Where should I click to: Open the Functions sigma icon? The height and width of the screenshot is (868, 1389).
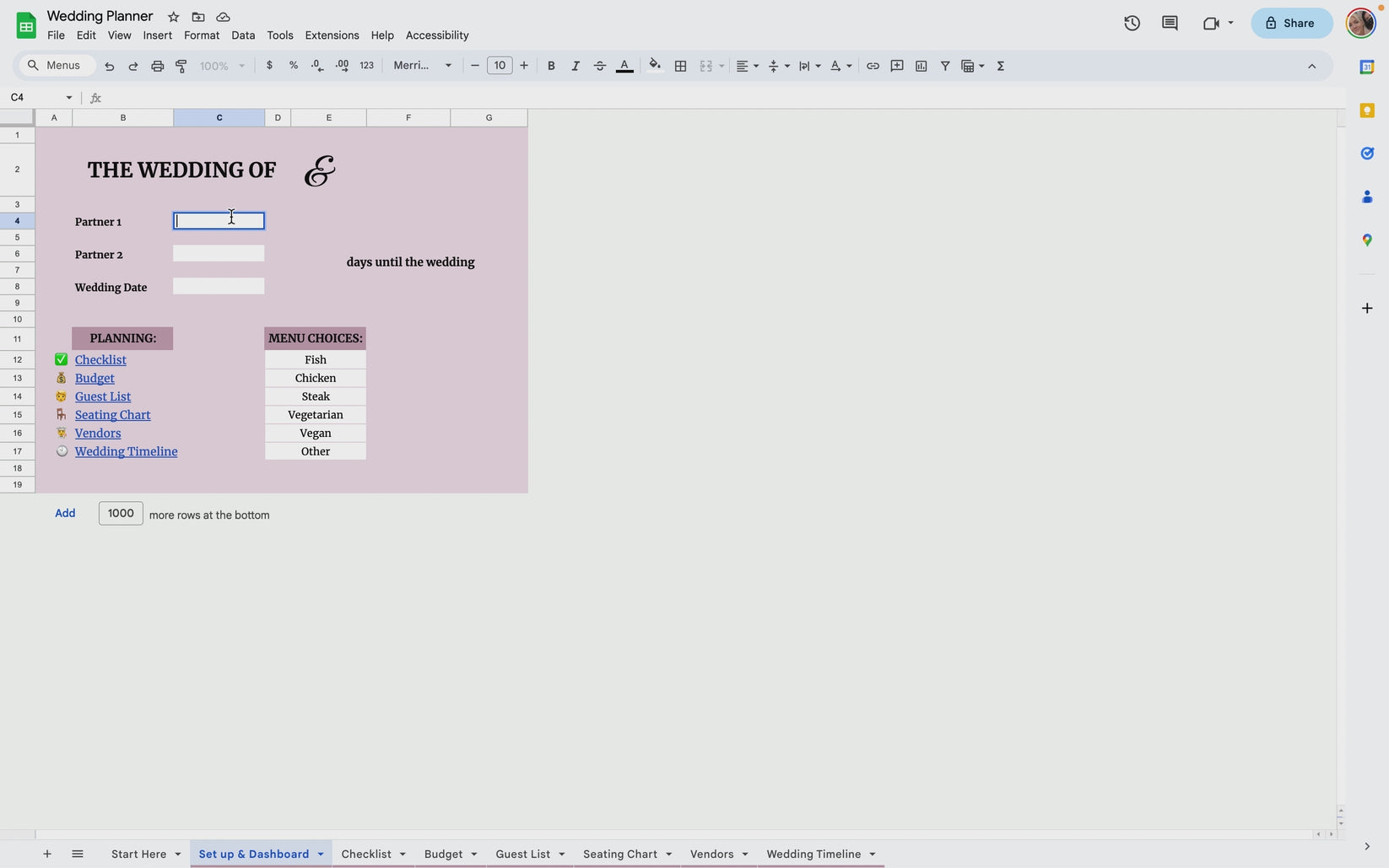(x=1000, y=66)
